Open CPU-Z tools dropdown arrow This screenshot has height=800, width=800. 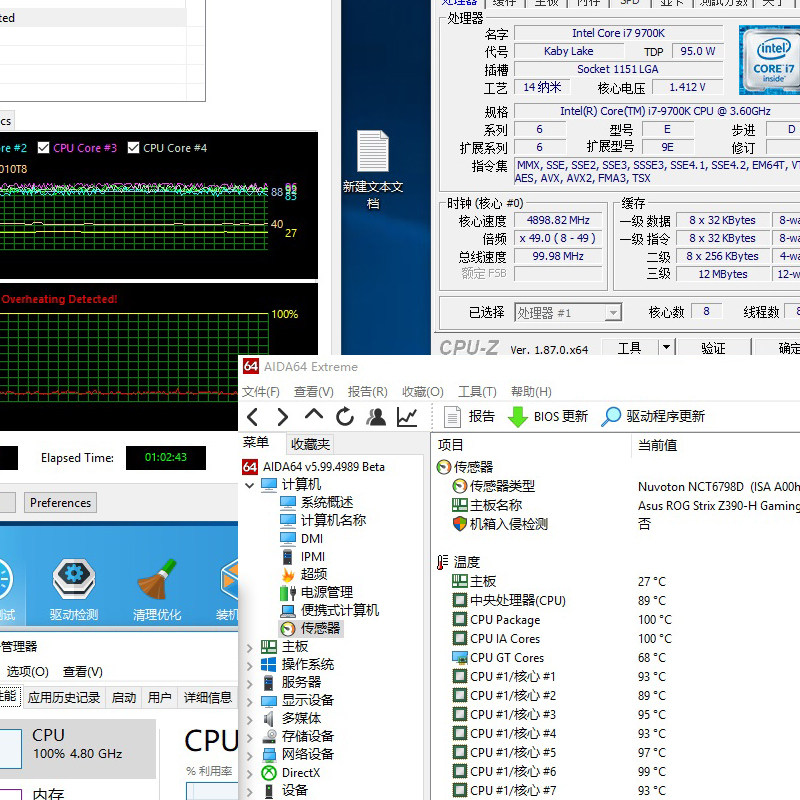pos(666,348)
